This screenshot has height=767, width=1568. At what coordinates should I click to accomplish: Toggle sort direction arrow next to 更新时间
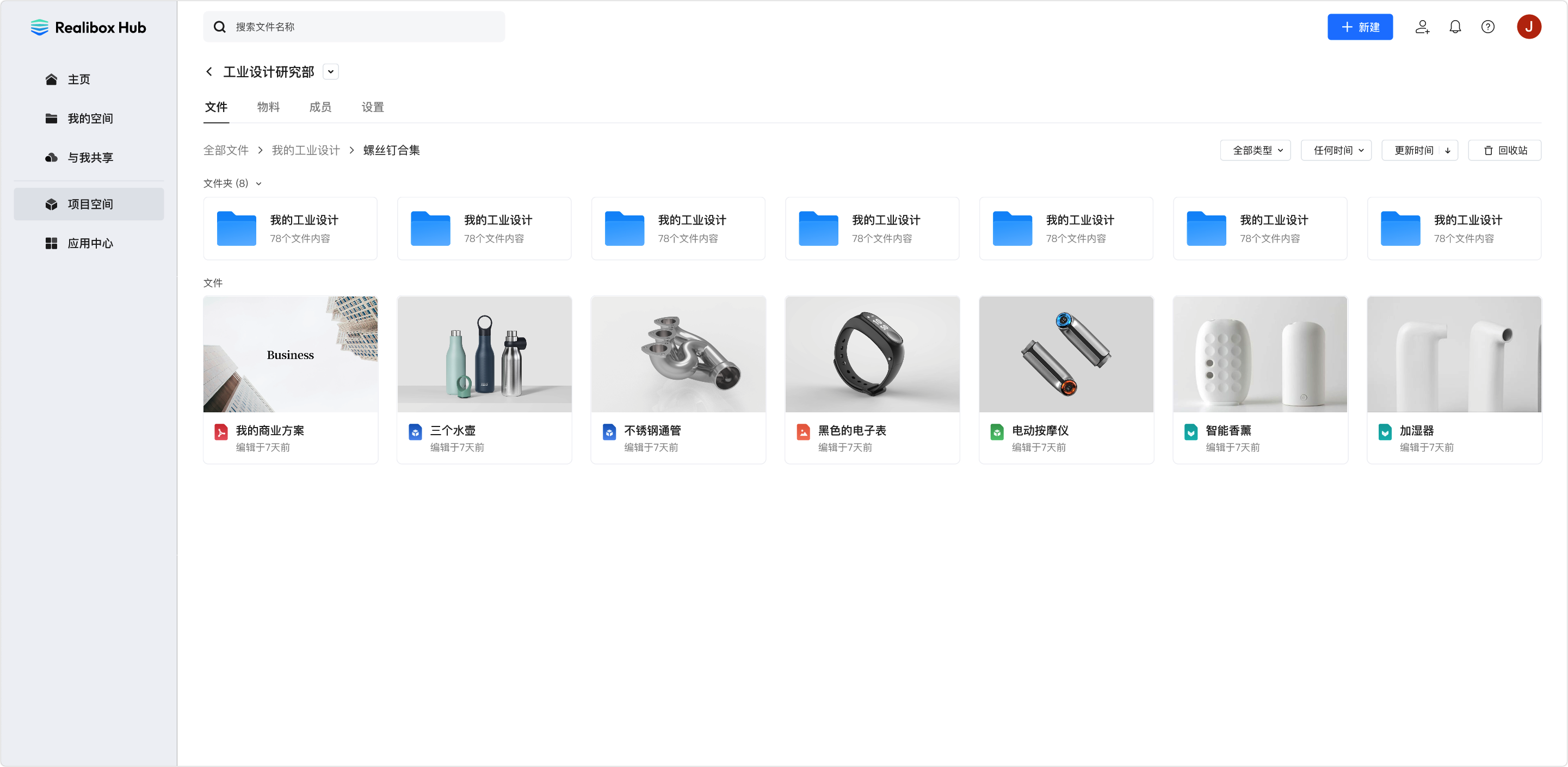coord(1447,150)
